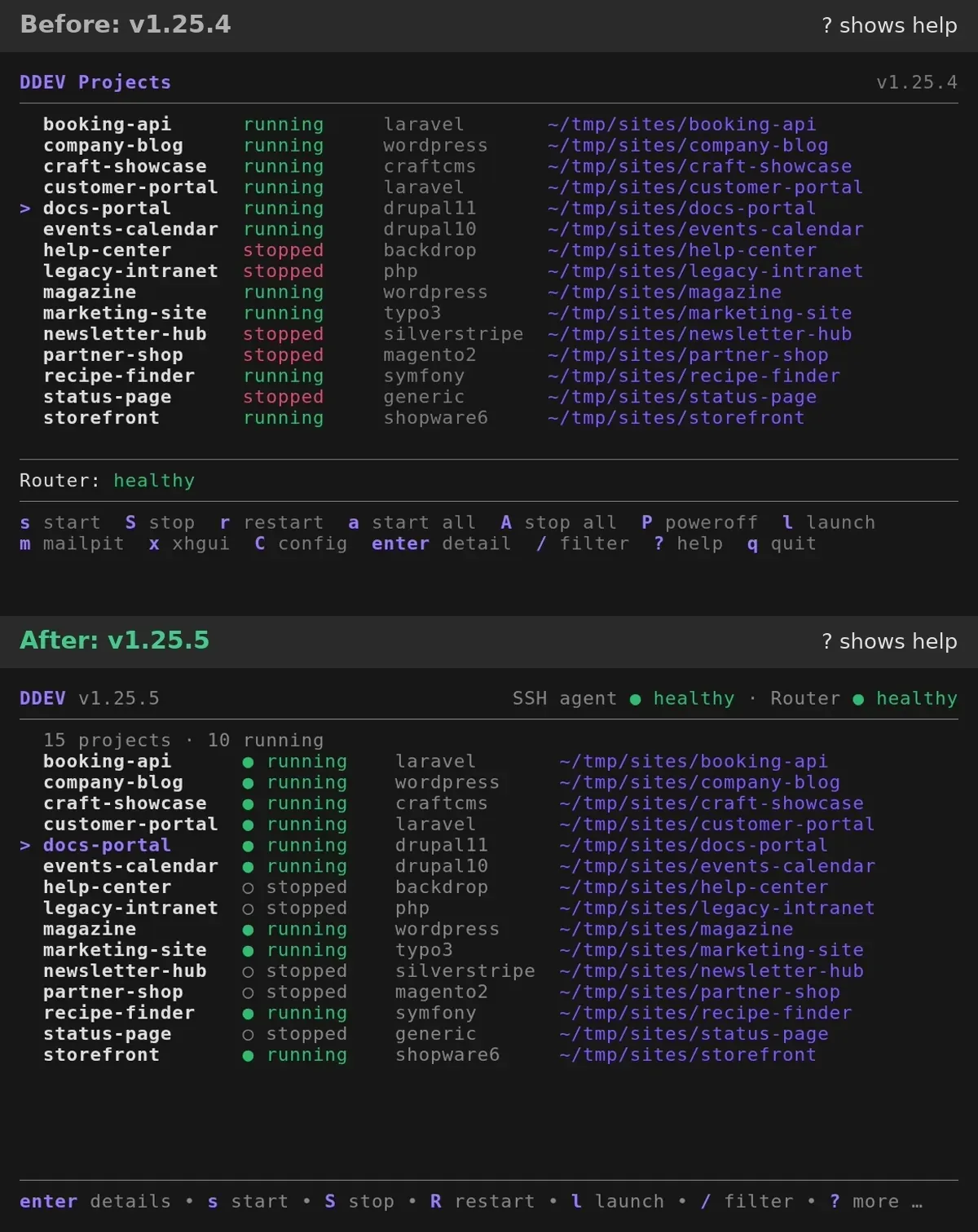Click the green running dot for recipe-finder
978x1232 pixels.
(248, 1014)
